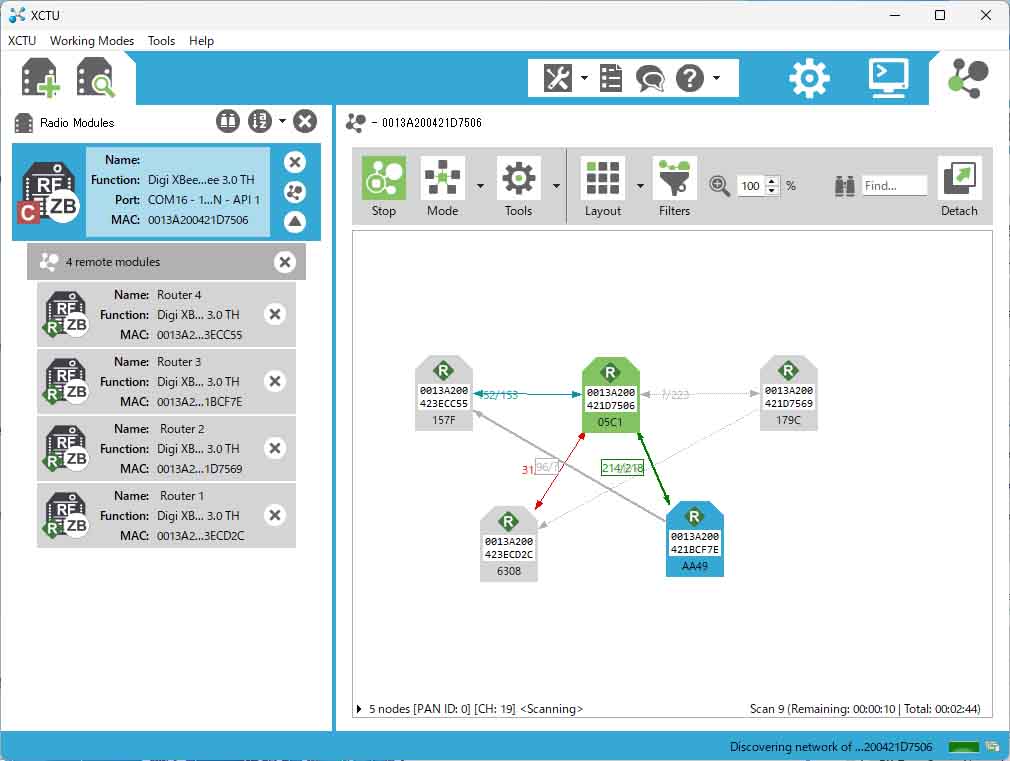Open the Help menu

(x=201, y=41)
